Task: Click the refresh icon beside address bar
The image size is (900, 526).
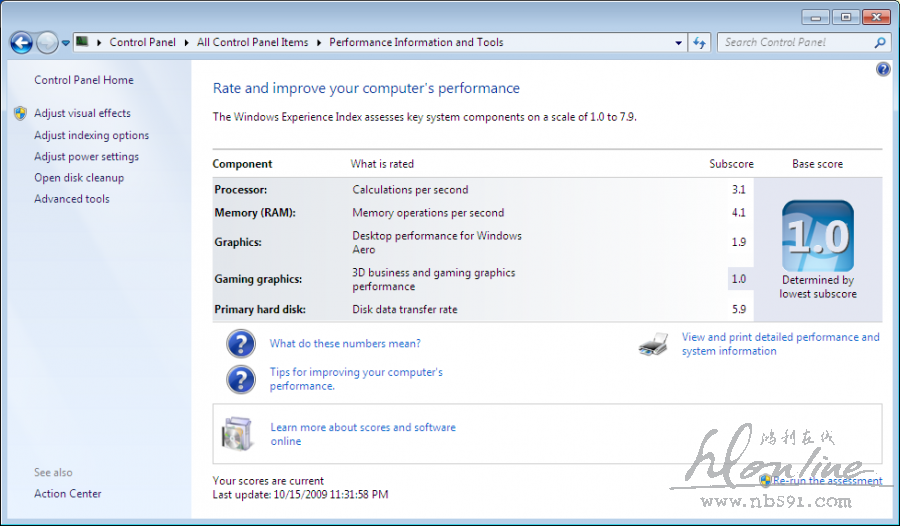Action: pos(700,43)
